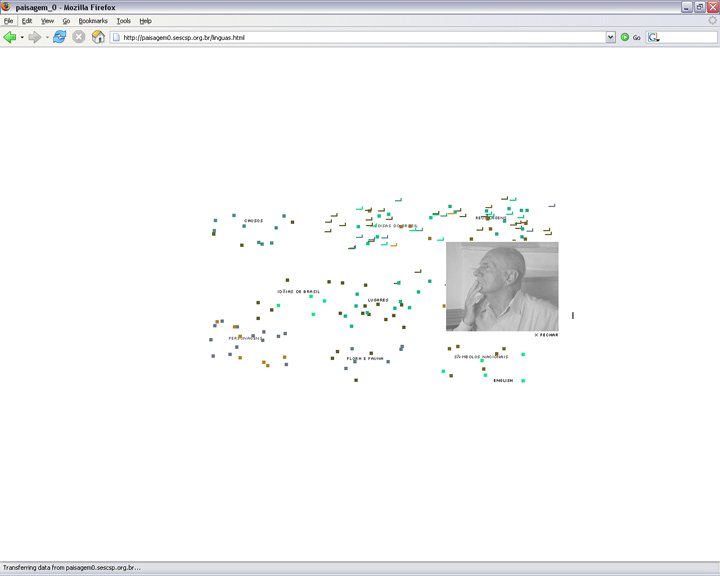Click the grayscale portrait photo
This screenshot has width=720, height=576.
(x=502, y=287)
